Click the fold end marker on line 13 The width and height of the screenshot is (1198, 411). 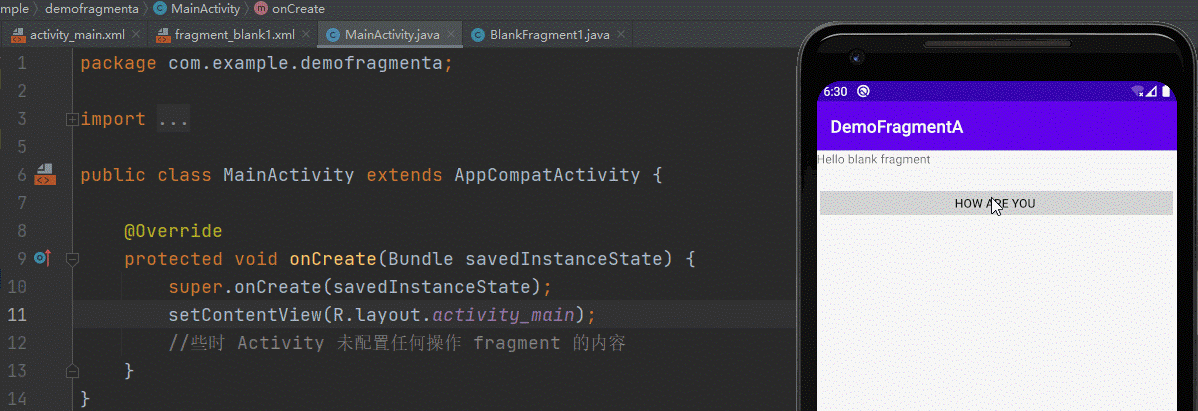(73, 371)
